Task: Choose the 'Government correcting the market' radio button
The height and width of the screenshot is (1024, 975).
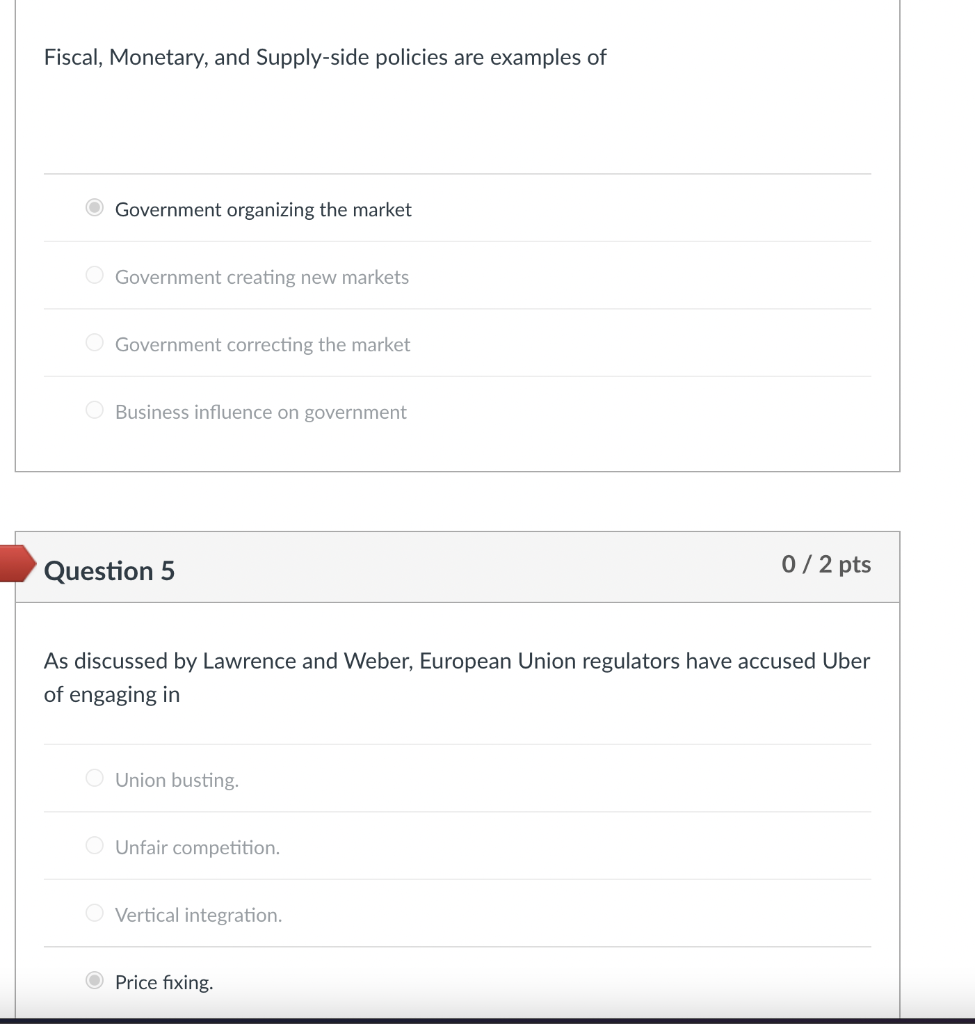Action: pyautogui.click(x=94, y=343)
